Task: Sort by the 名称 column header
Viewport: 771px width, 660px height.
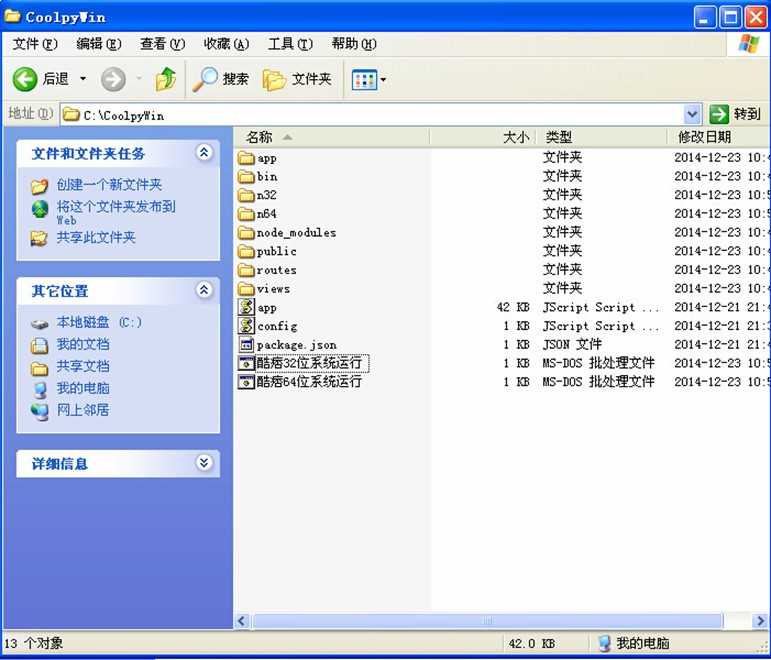Action: tap(332, 137)
